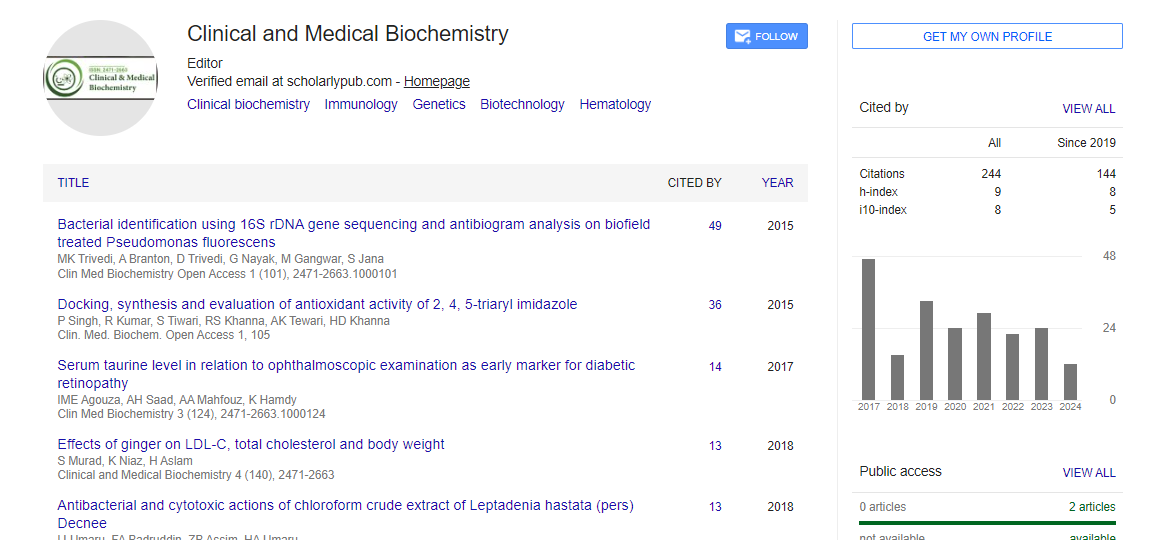
Task: Click the i10-index metric label
Action: coord(883,210)
